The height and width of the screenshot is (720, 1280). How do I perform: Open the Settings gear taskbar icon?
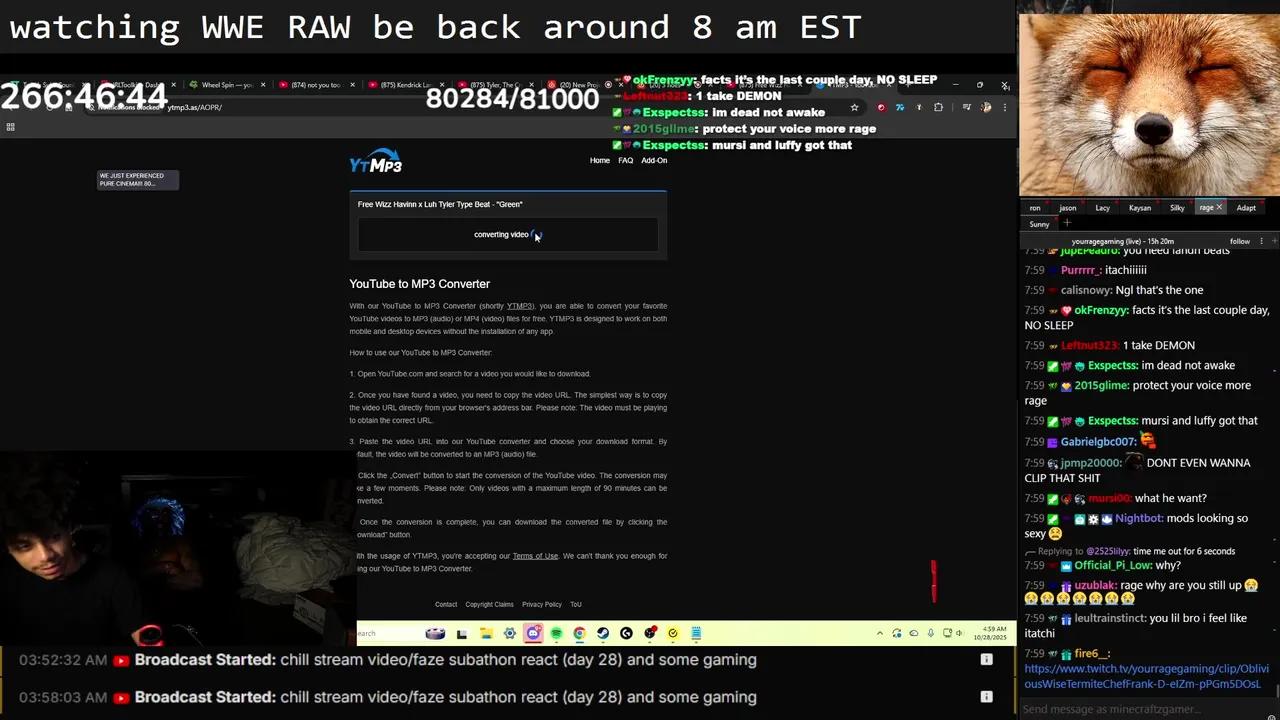510,633
